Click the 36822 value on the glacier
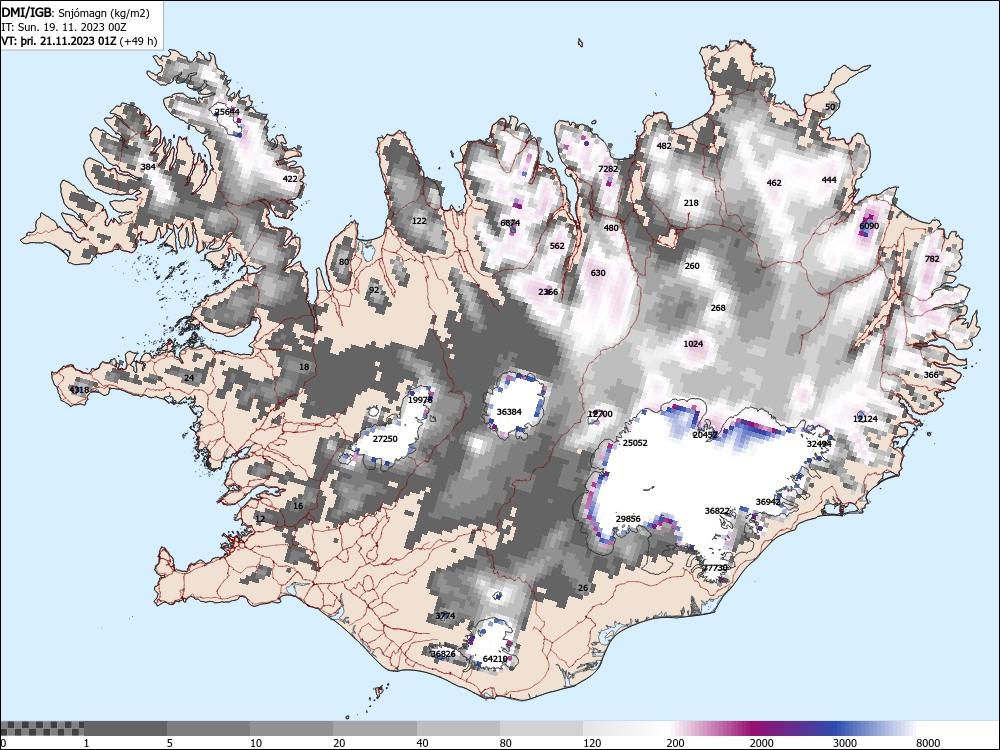1000x750 pixels. [x=717, y=511]
